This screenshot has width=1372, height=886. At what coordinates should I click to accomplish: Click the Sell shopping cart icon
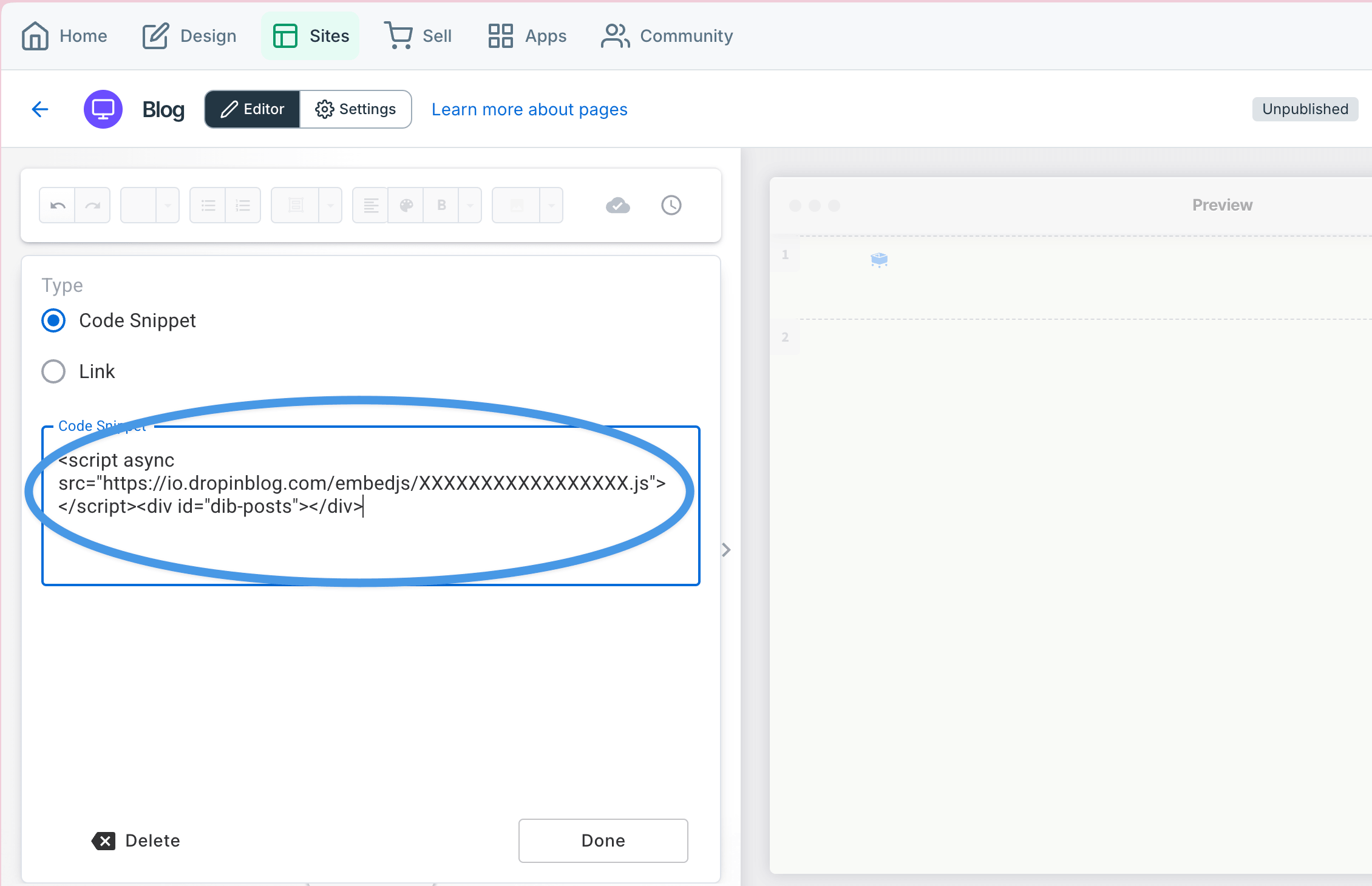[398, 35]
